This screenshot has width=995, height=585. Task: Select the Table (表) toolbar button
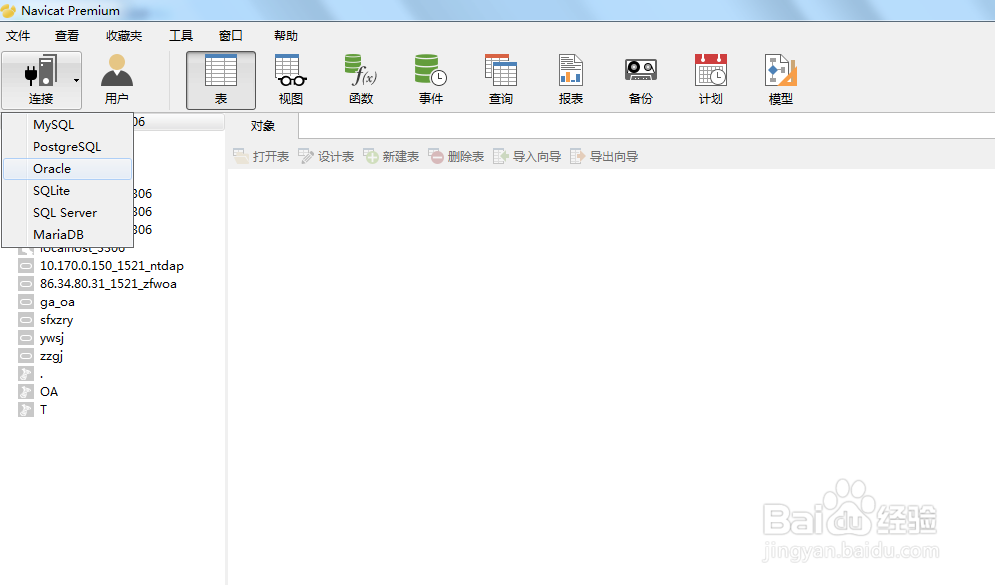(x=221, y=80)
